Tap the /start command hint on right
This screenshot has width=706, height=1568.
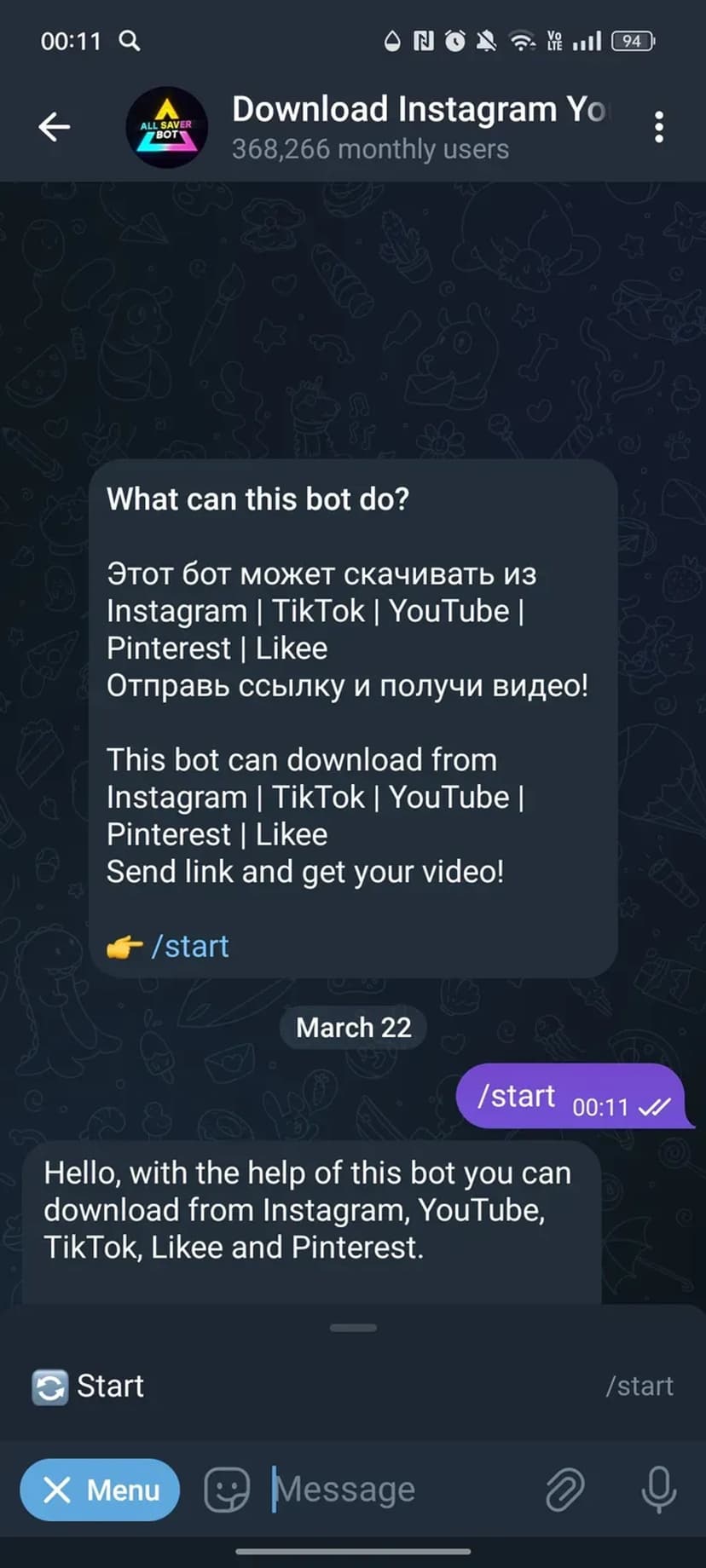(x=639, y=1386)
